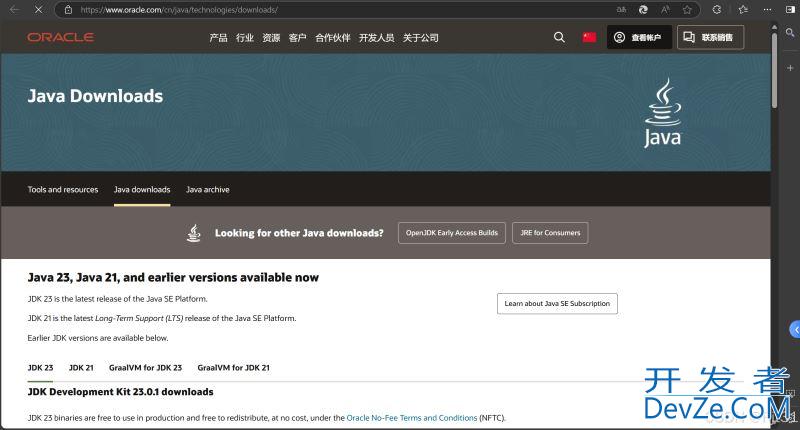Open the 开发人员 menu

pyautogui.click(x=377, y=38)
